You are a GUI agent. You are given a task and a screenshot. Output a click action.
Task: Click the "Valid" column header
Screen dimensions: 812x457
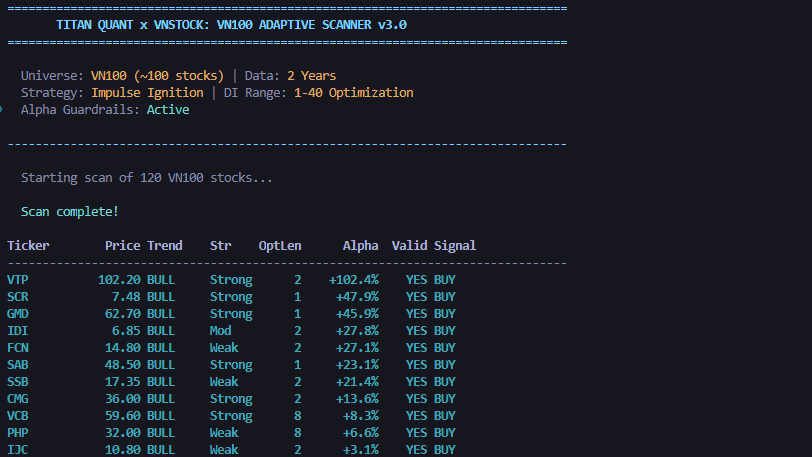pos(410,246)
